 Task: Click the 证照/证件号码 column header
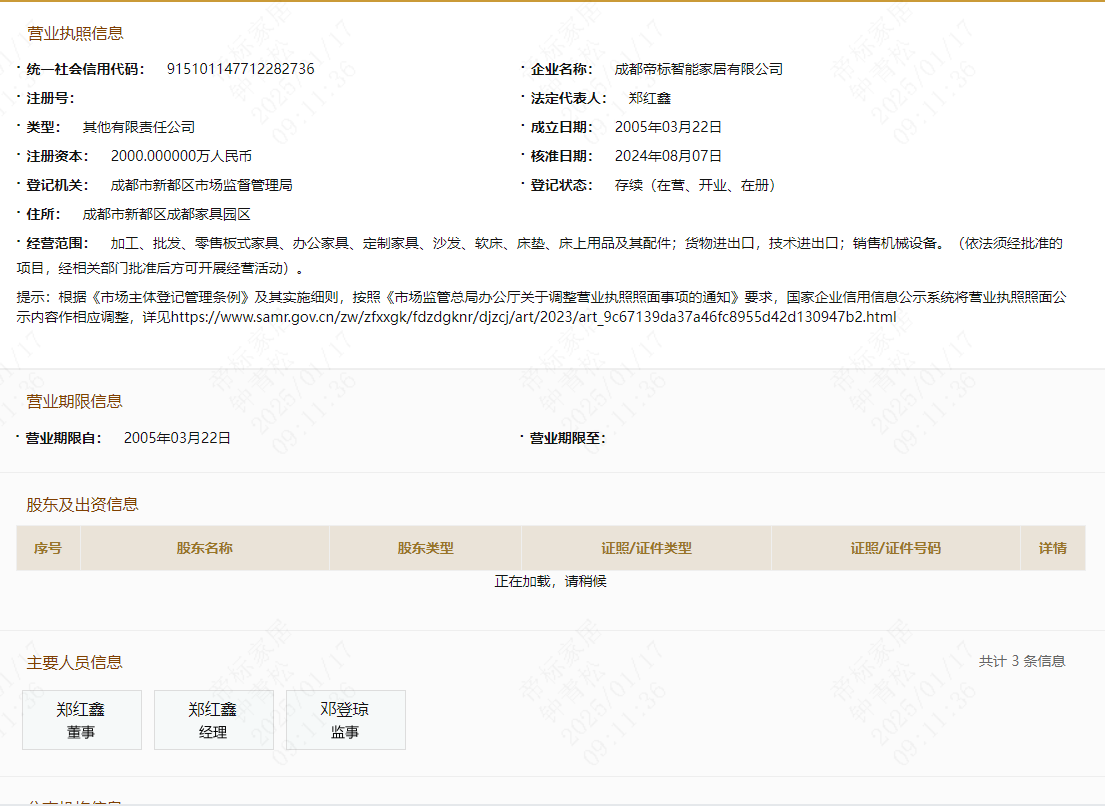point(895,548)
